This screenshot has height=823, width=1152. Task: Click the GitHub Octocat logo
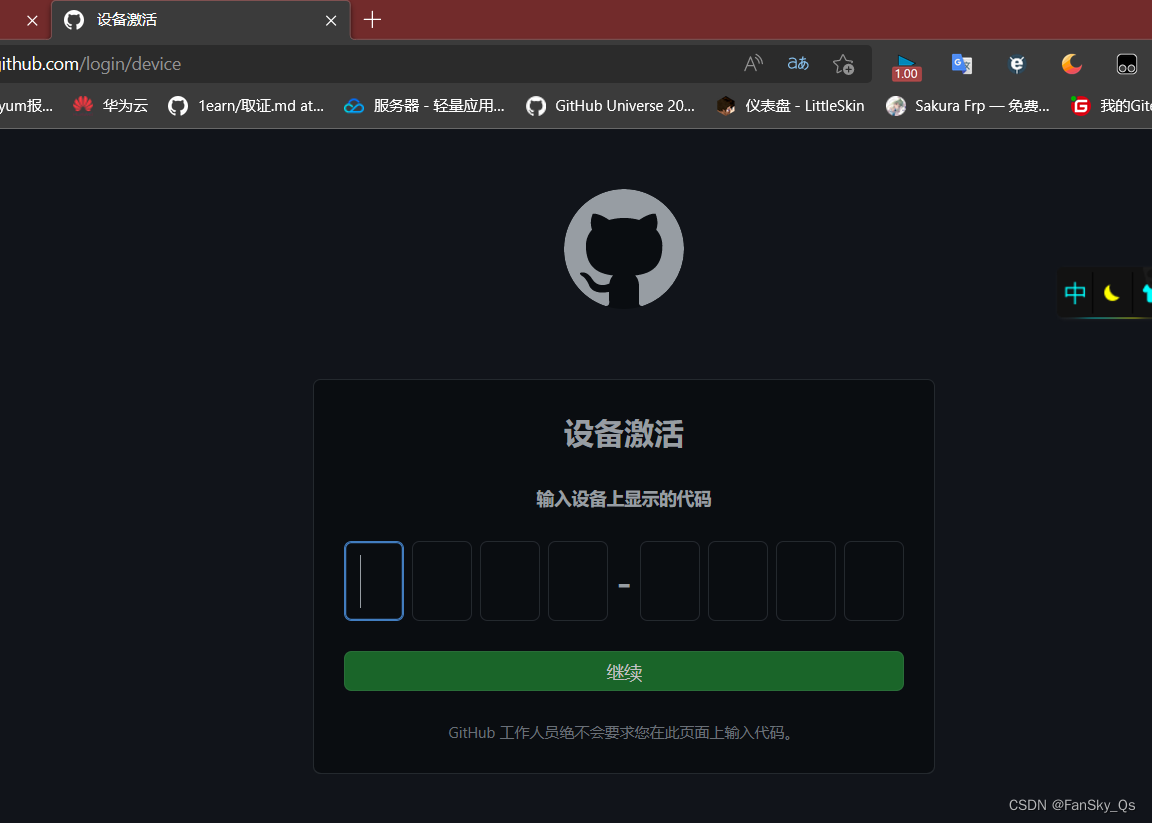point(624,249)
